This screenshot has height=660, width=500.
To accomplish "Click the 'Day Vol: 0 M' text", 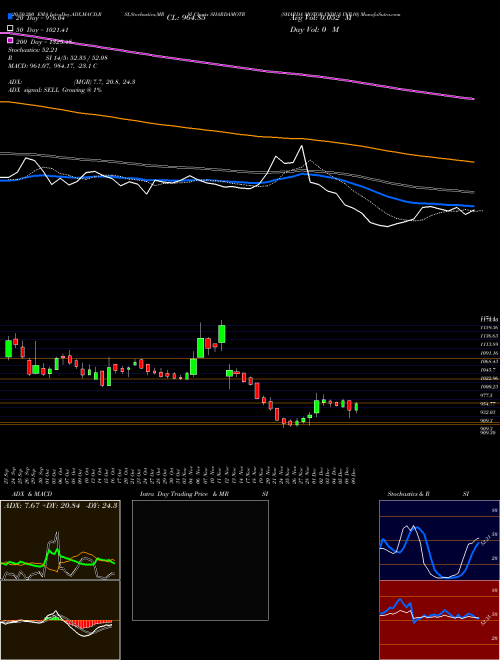I will coord(314,30).
